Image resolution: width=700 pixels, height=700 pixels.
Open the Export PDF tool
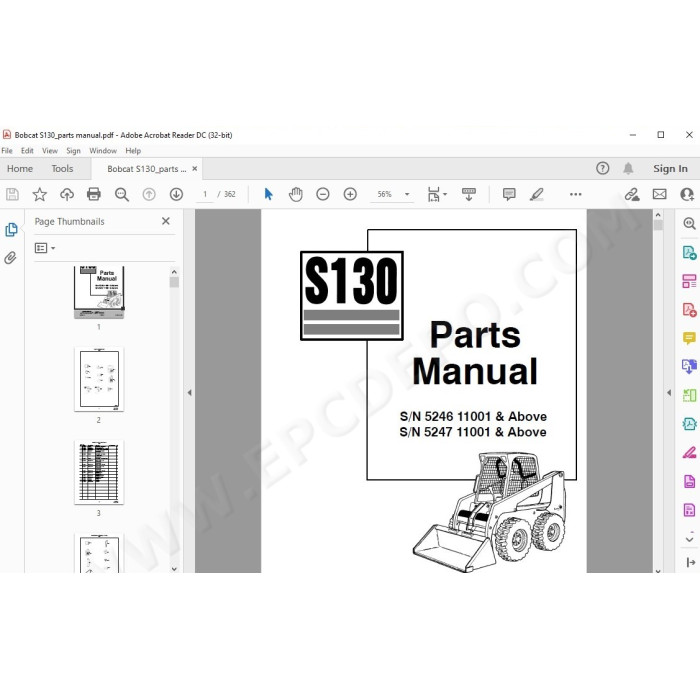pos(689,253)
